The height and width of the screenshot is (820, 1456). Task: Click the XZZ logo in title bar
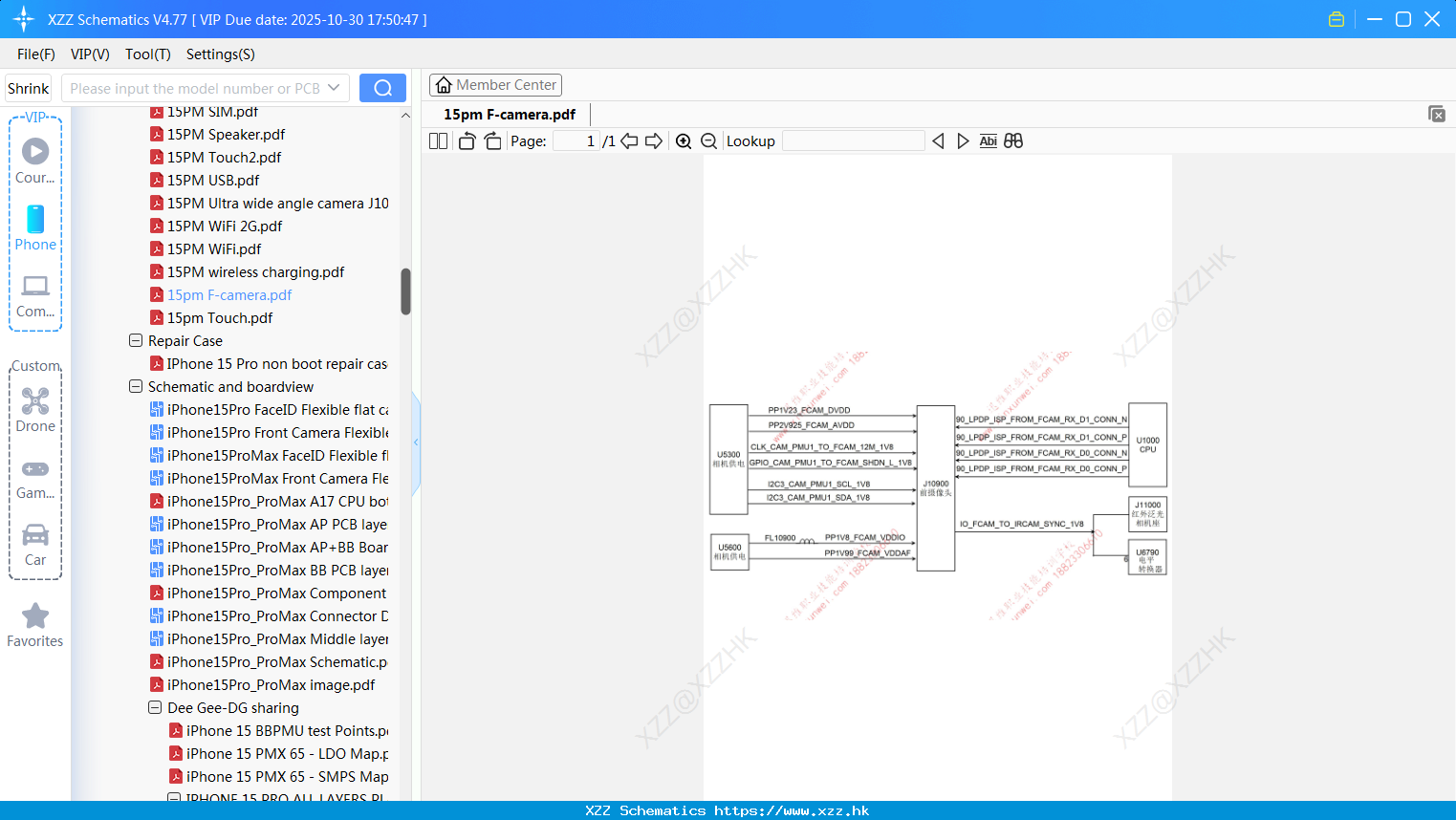[x=24, y=19]
